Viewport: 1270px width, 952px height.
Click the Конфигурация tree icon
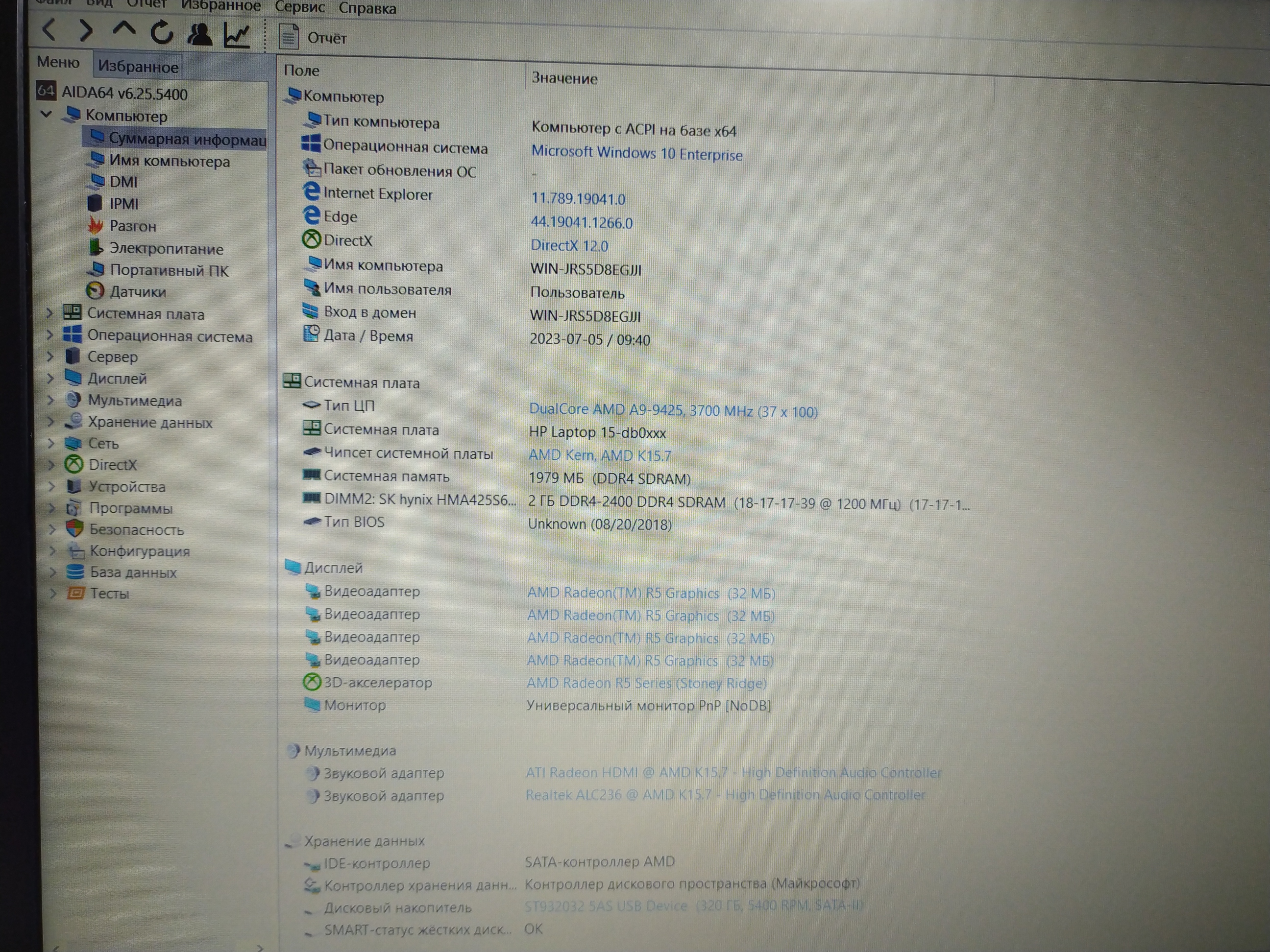(76, 551)
